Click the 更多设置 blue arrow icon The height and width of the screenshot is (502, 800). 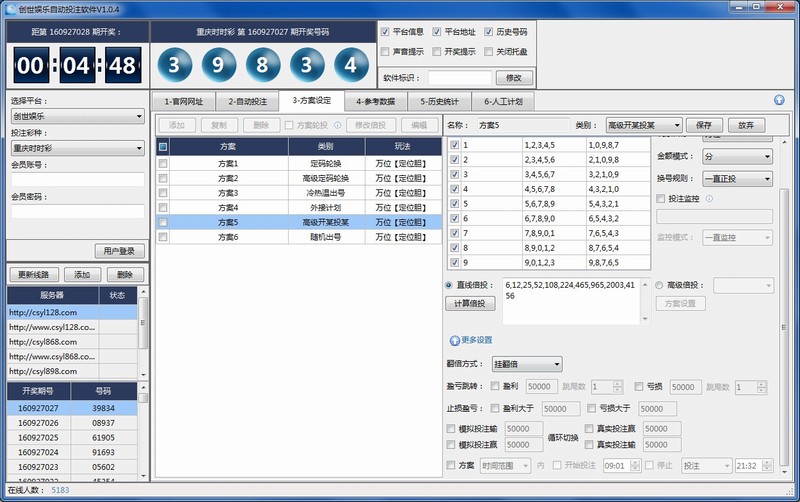click(455, 340)
